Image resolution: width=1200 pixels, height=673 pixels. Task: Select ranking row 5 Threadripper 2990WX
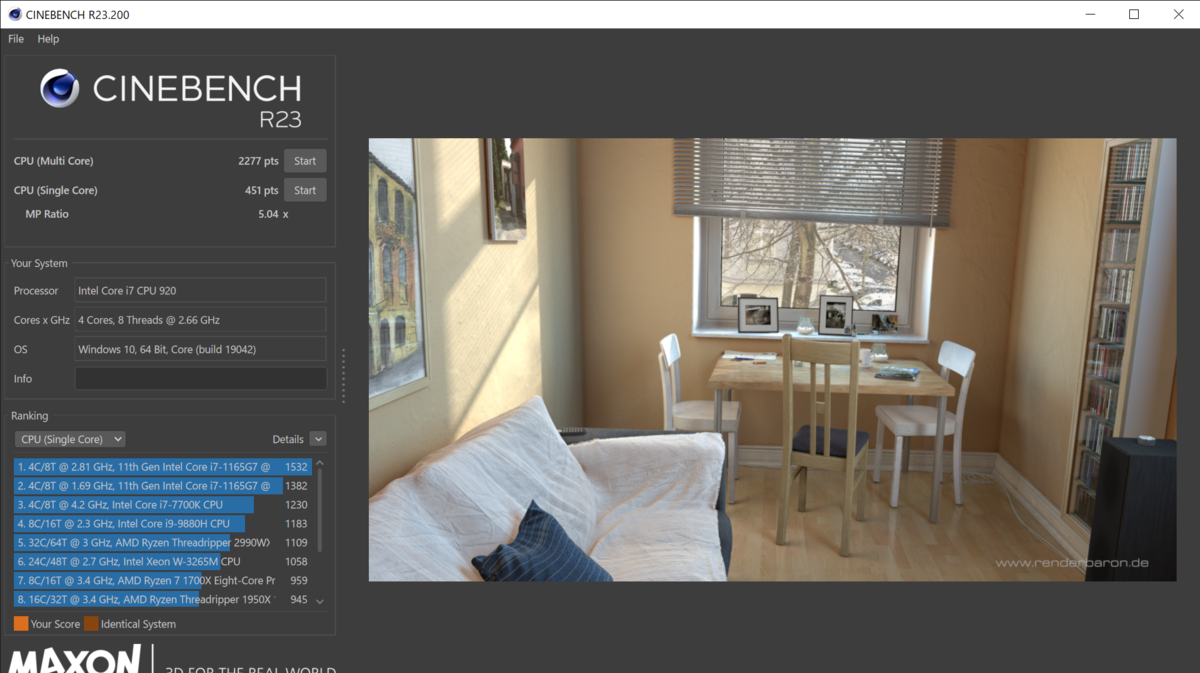coord(163,543)
